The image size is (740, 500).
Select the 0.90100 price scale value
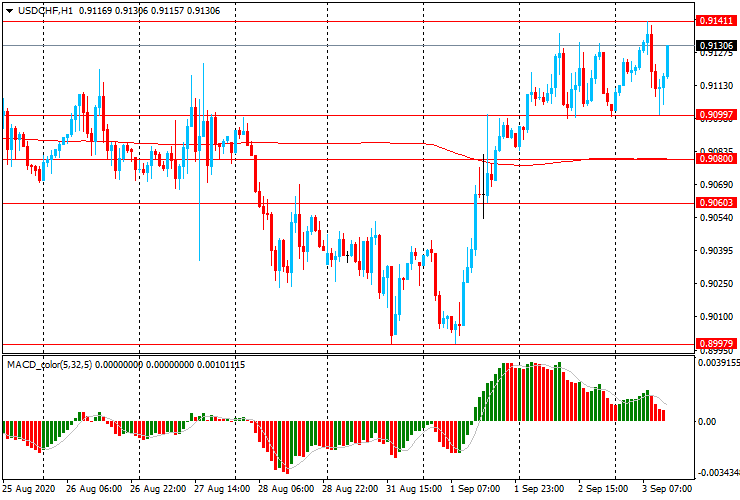(x=716, y=317)
